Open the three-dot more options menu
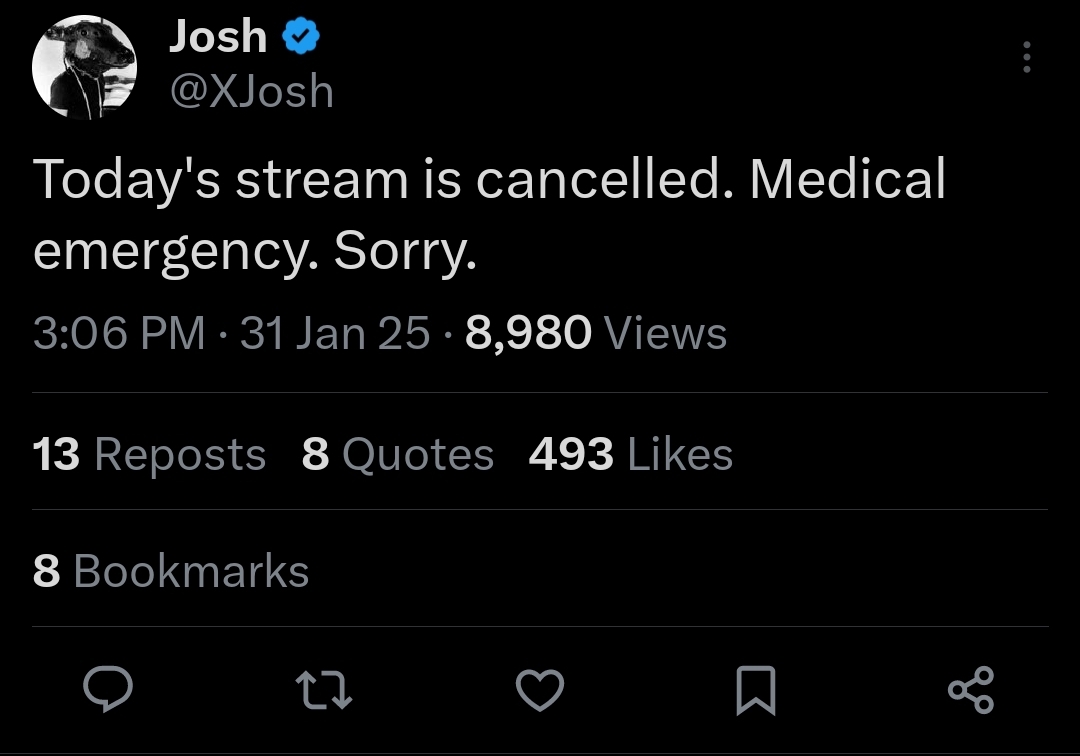1080x756 pixels. (x=1026, y=58)
